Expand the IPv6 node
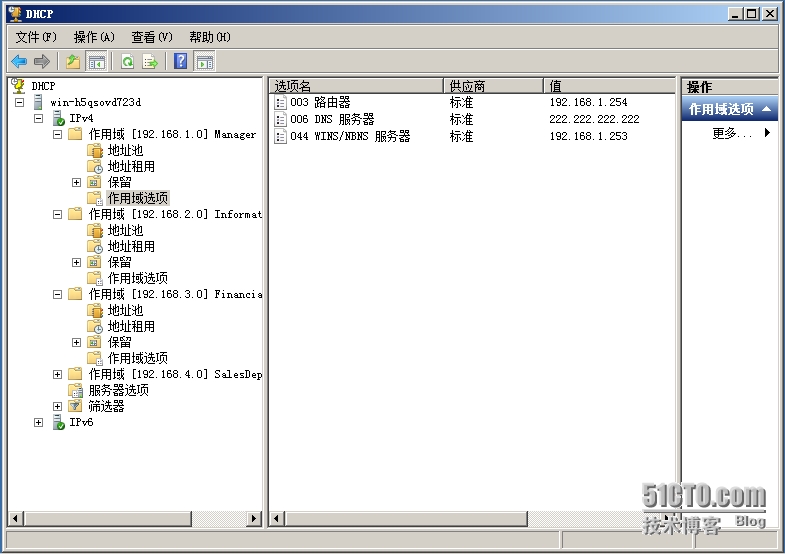 click(x=39, y=423)
